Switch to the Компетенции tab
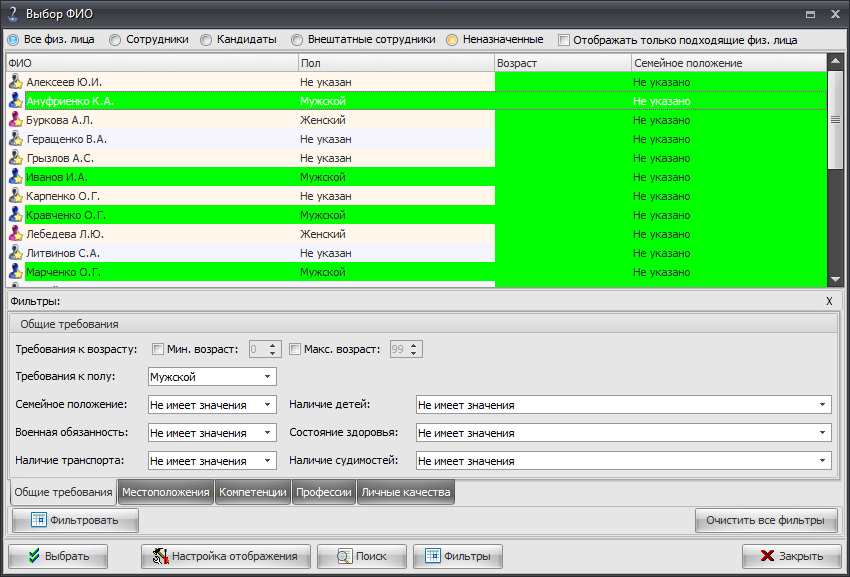Viewport: 850px width, 577px height. (x=253, y=492)
